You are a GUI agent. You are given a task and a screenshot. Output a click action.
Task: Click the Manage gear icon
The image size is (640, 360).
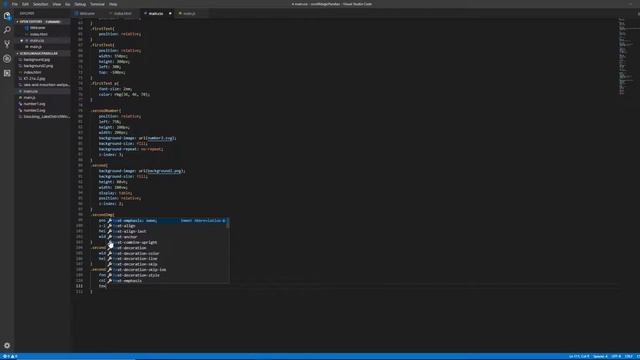(x=7, y=345)
